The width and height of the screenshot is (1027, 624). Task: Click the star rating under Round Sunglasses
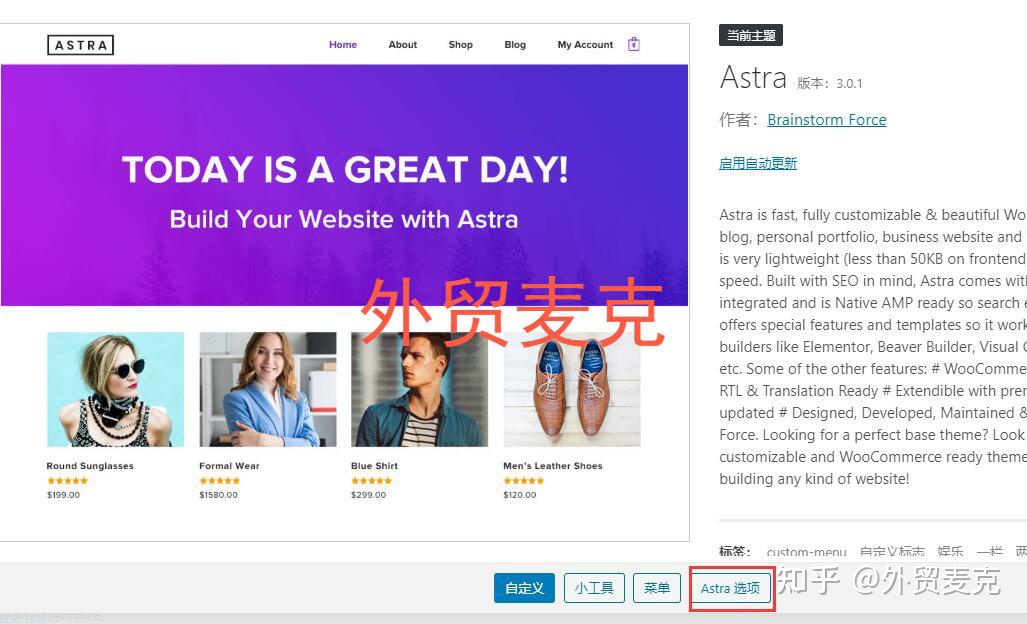(67, 481)
